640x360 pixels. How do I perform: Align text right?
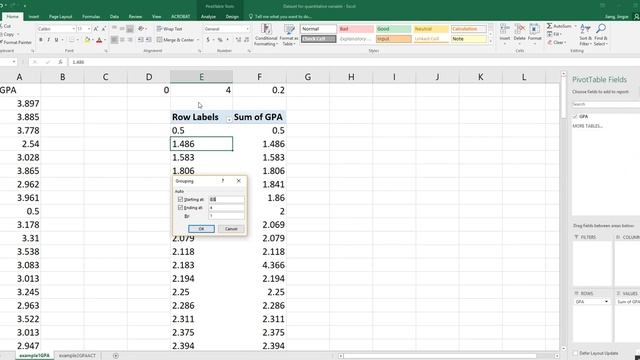pos(130,40)
